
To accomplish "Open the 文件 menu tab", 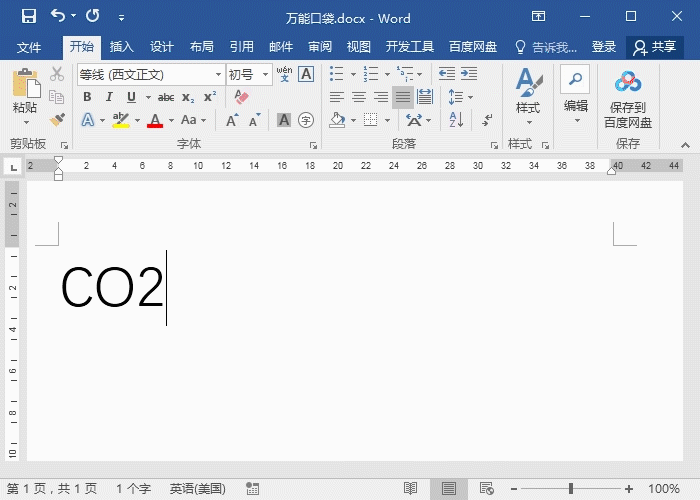I will pos(29,47).
